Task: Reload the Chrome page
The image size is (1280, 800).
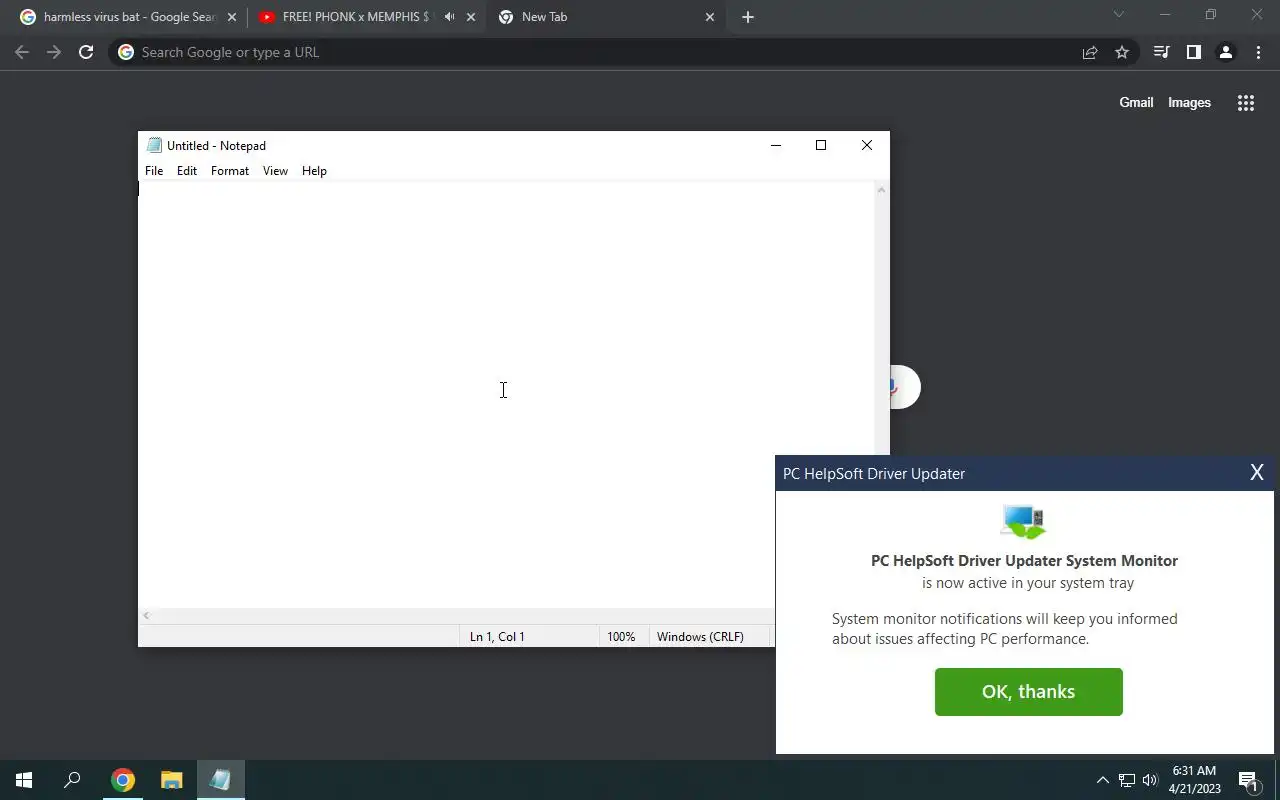Action: (x=86, y=52)
